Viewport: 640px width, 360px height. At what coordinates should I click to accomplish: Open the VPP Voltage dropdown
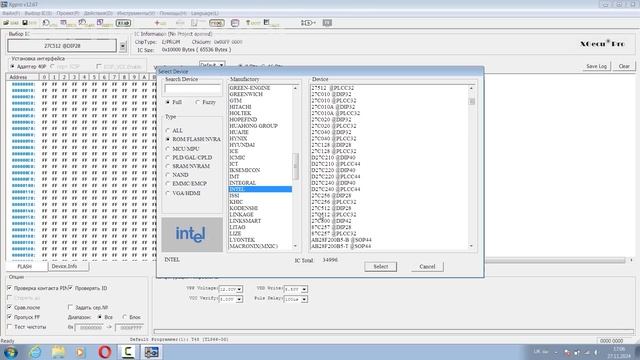240,289
